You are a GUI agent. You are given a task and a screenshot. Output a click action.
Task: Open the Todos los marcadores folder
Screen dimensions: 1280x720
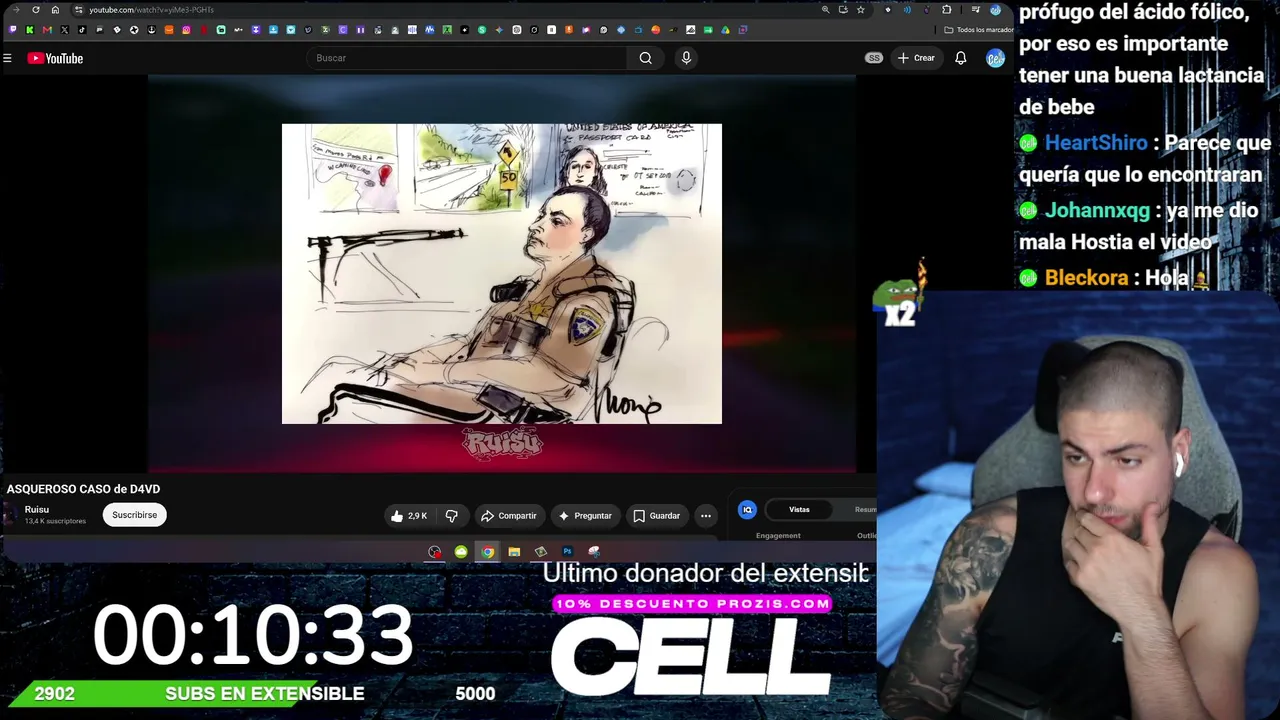[x=979, y=30]
